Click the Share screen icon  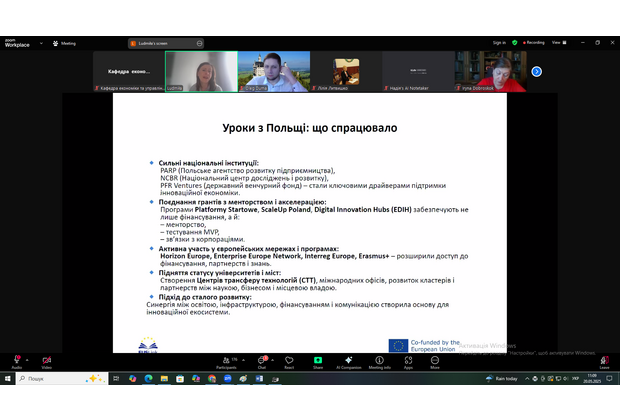click(318, 360)
